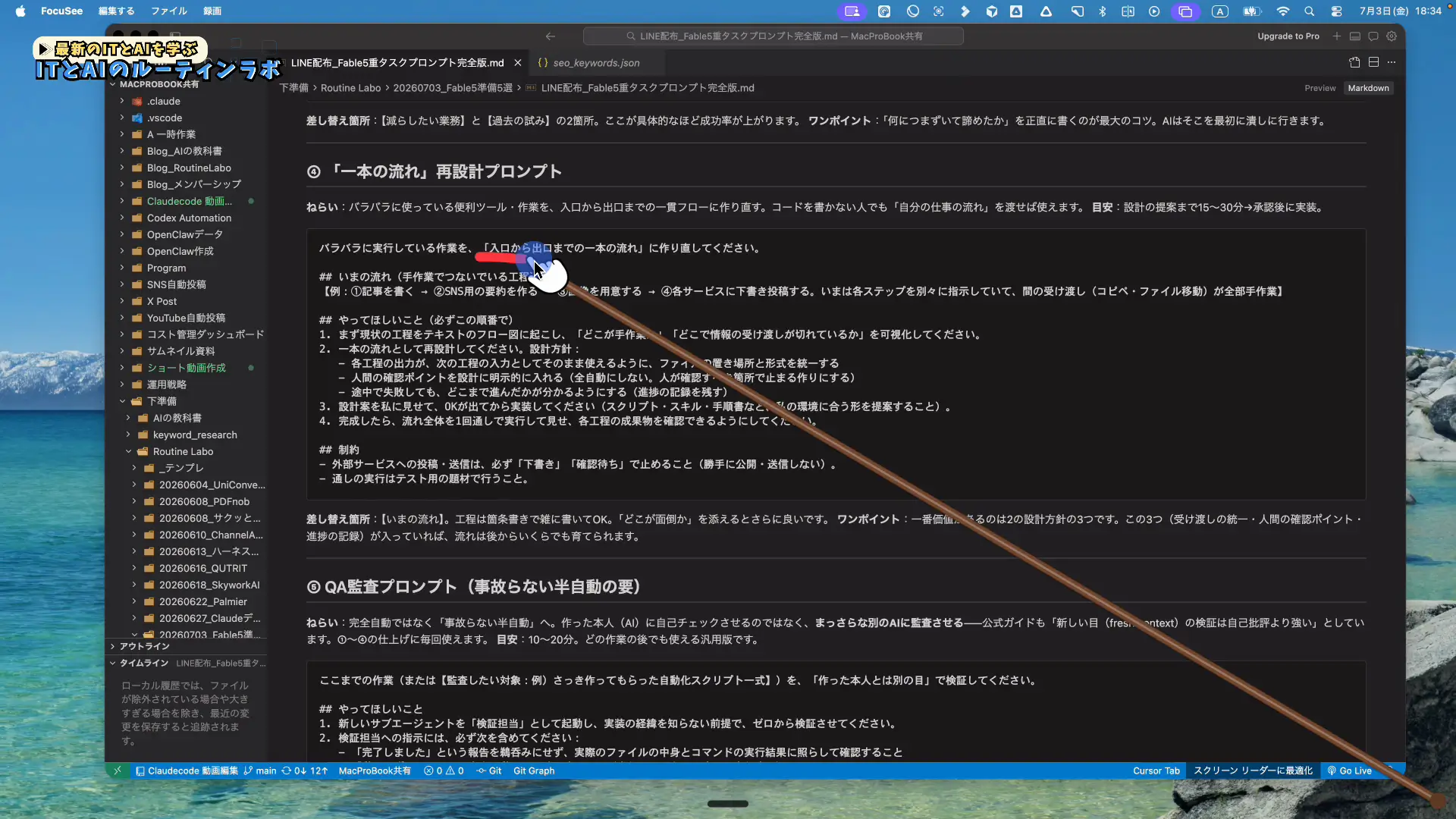Toggle the bottom panel layout icon

[1355, 36]
